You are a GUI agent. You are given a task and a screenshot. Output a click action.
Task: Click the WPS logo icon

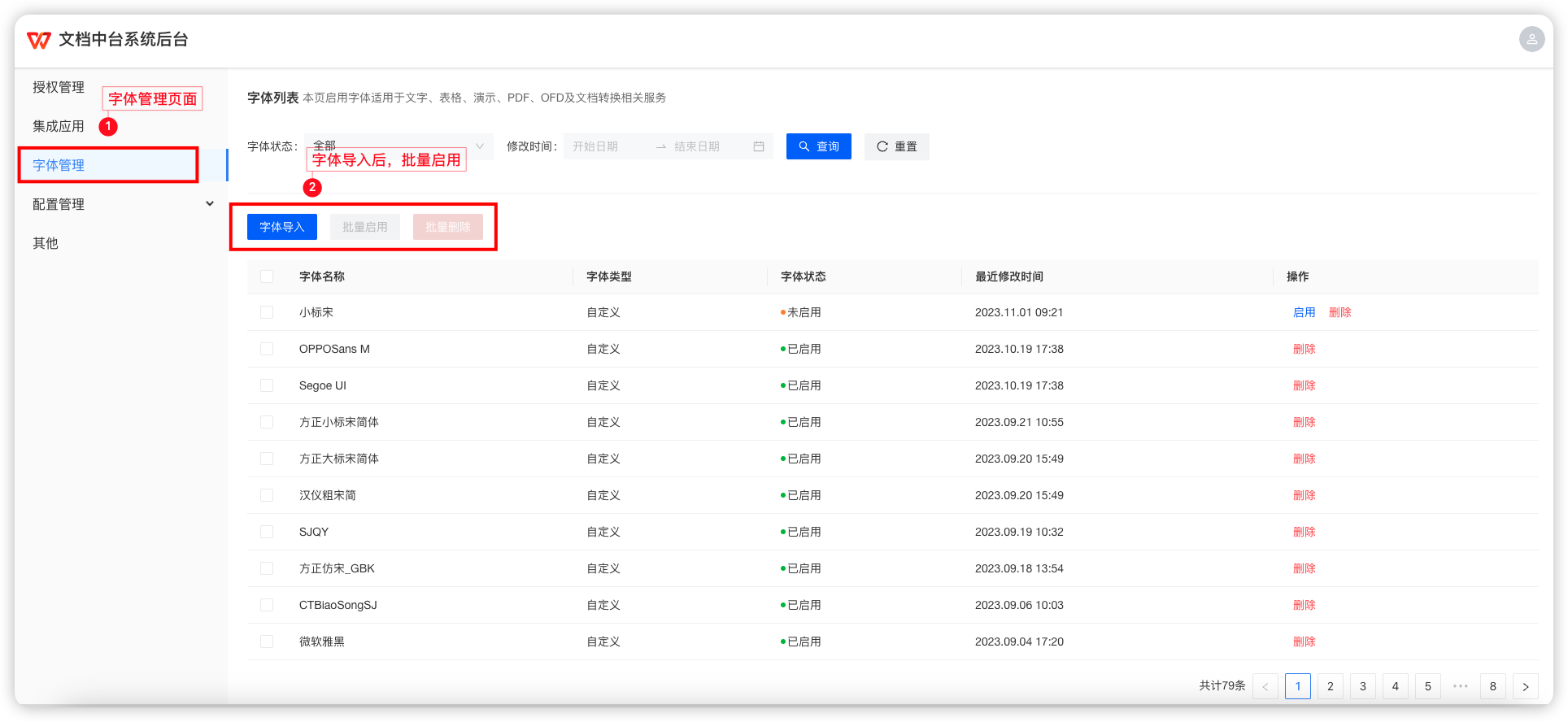coord(39,40)
